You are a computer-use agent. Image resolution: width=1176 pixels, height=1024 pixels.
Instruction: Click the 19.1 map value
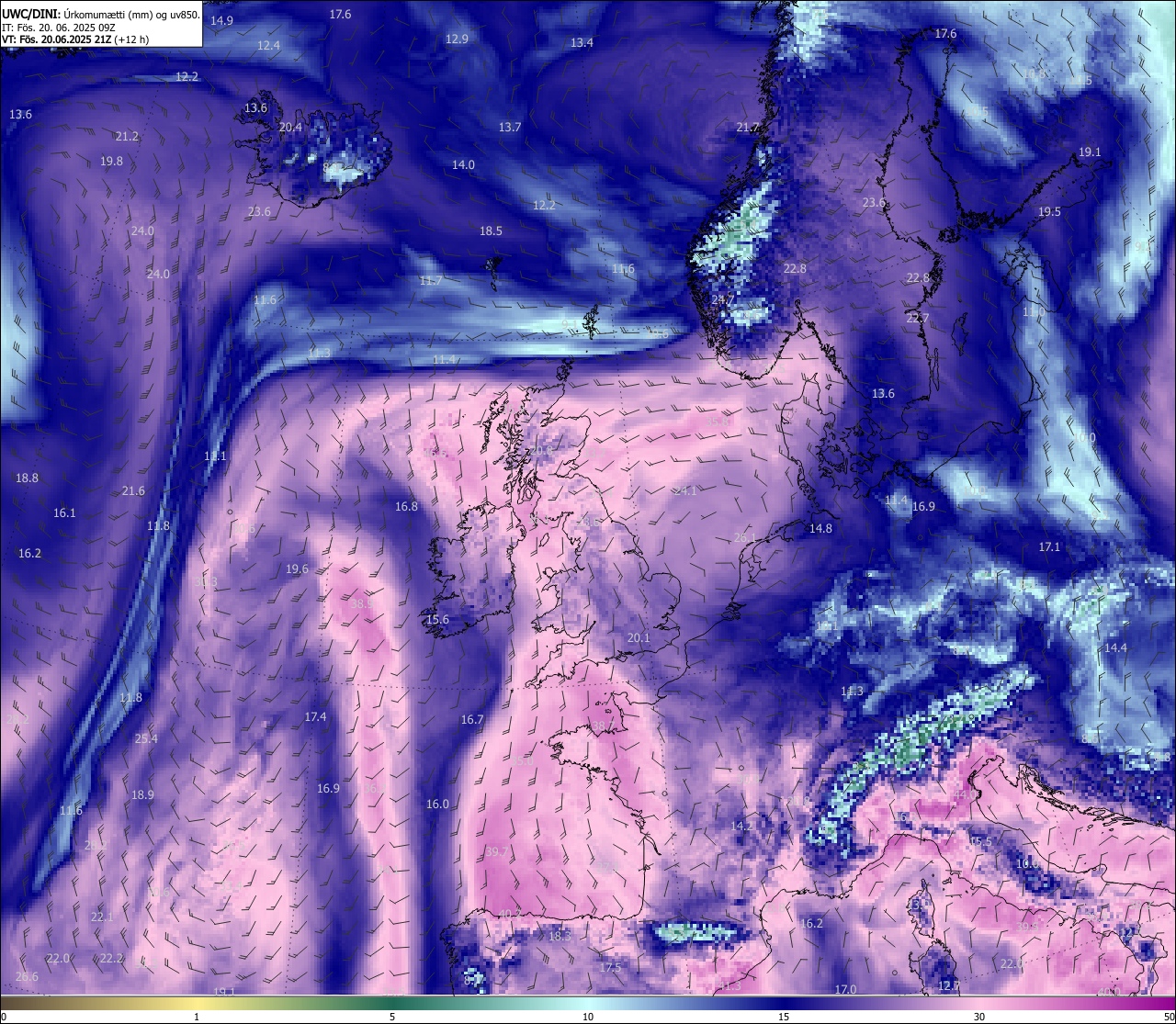(x=1090, y=152)
